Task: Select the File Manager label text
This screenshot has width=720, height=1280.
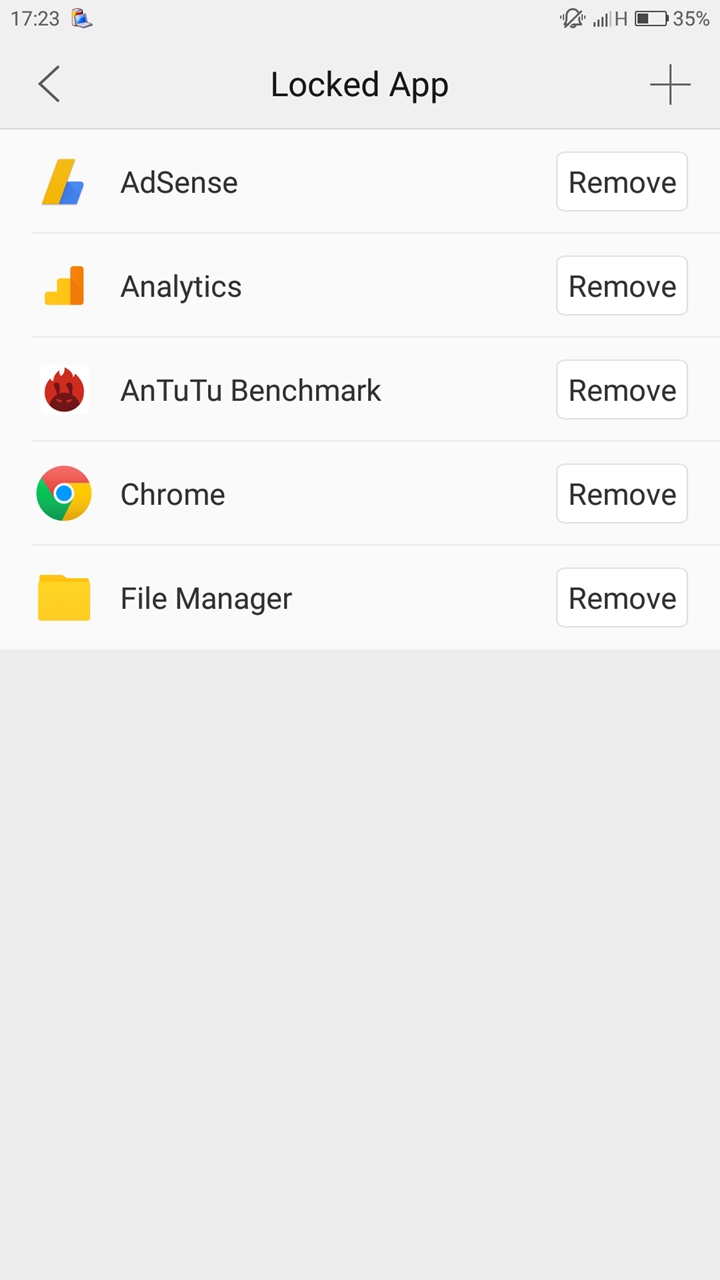Action: 206,598
